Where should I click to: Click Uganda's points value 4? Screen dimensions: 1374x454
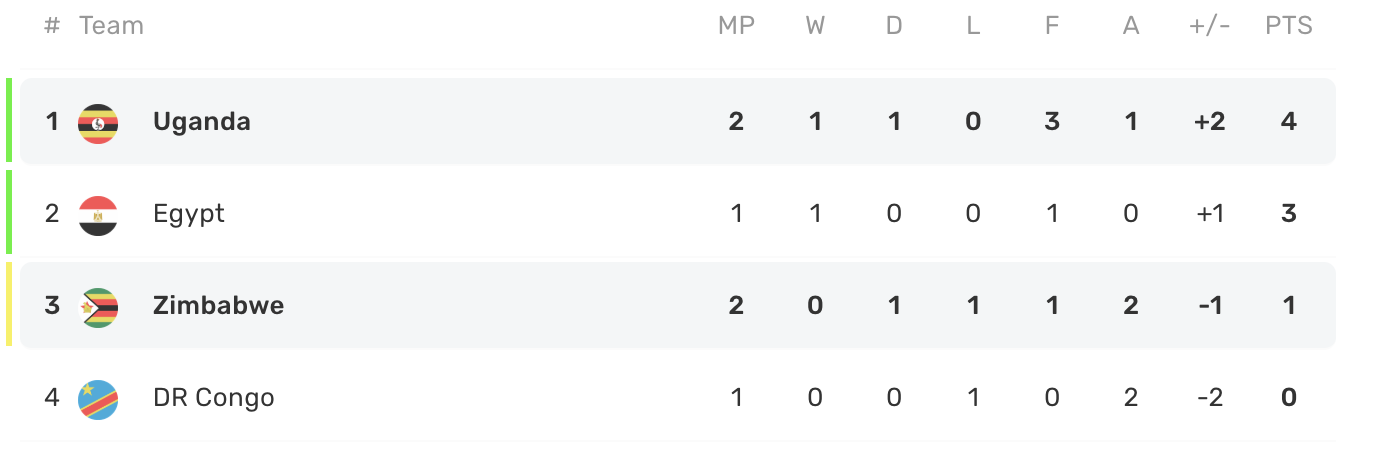(x=1288, y=122)
